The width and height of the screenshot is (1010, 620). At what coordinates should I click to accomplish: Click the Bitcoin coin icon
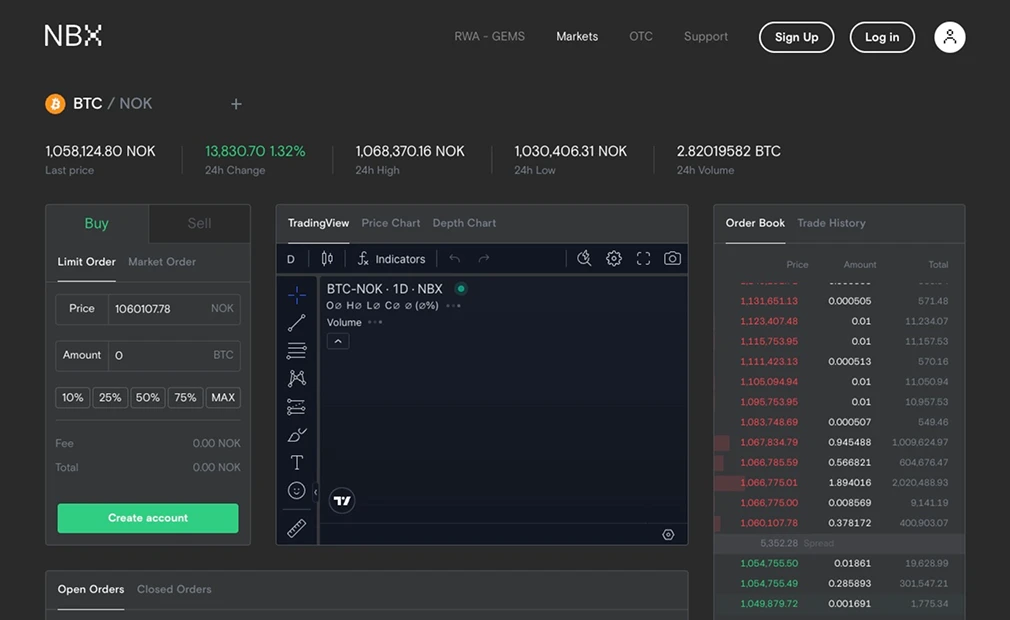click(55, 104)
